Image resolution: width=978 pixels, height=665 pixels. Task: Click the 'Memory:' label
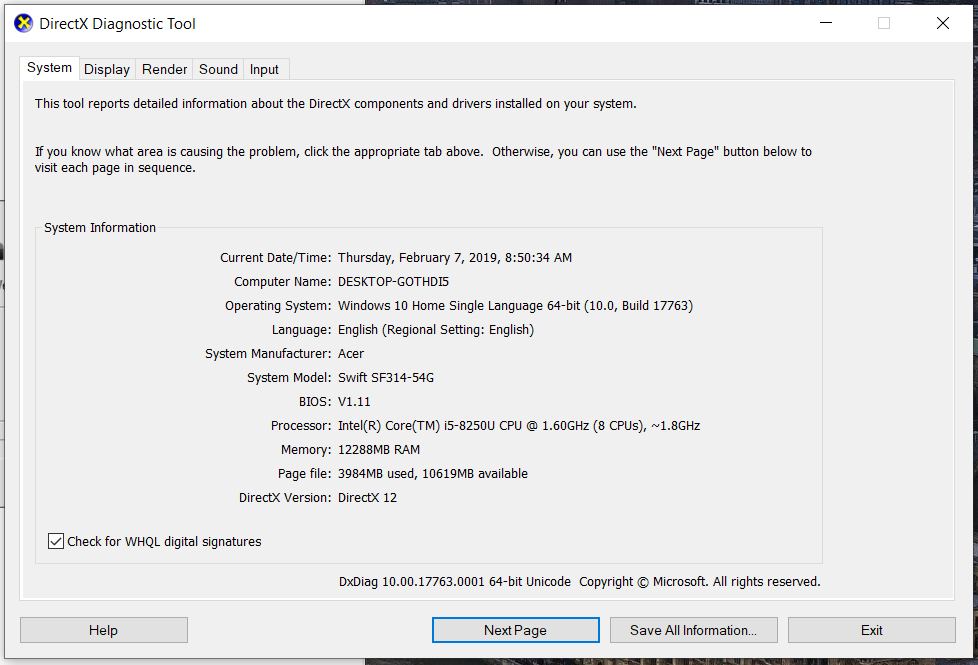306,450
